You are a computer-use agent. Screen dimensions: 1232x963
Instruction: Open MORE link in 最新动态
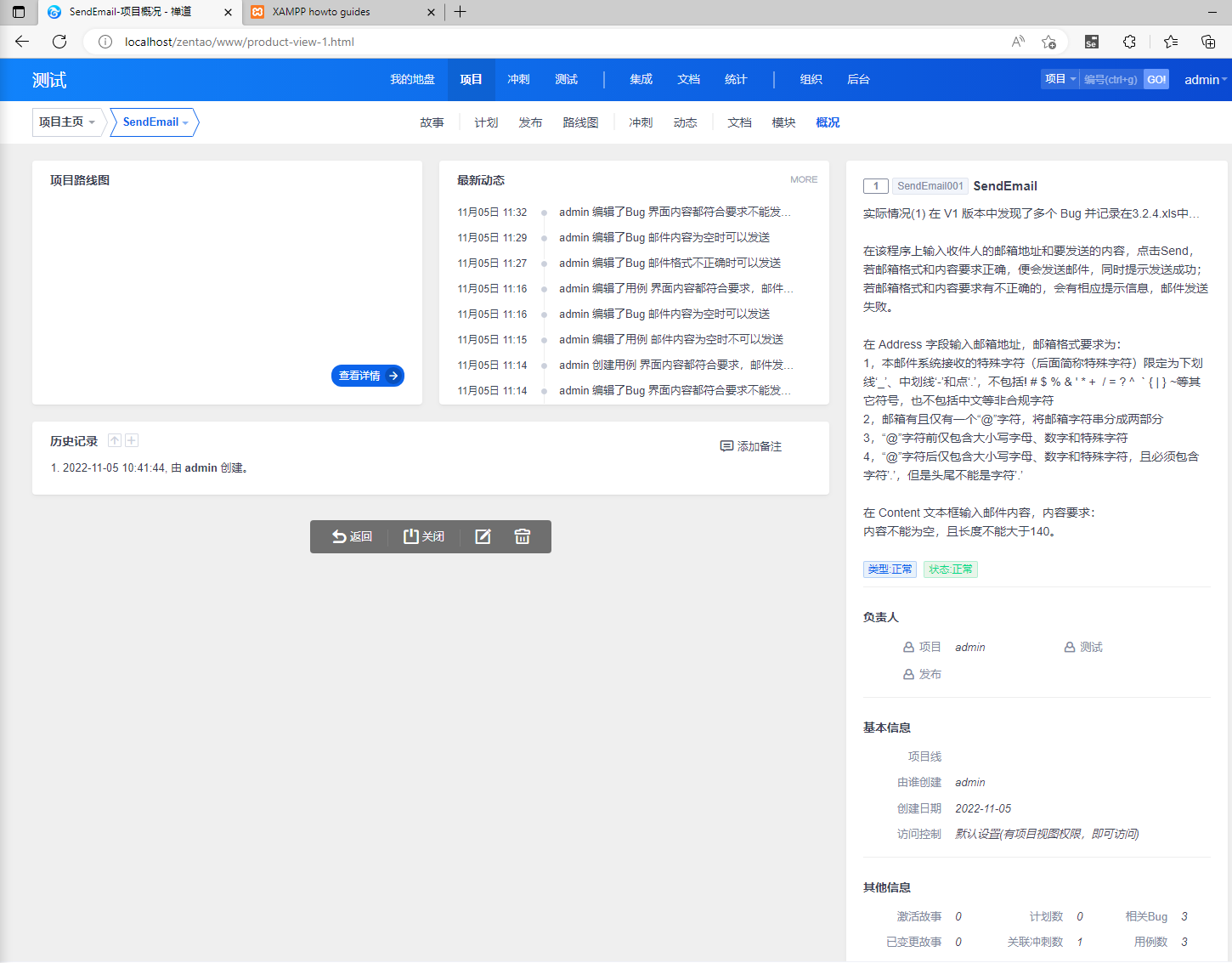[804, 179]
